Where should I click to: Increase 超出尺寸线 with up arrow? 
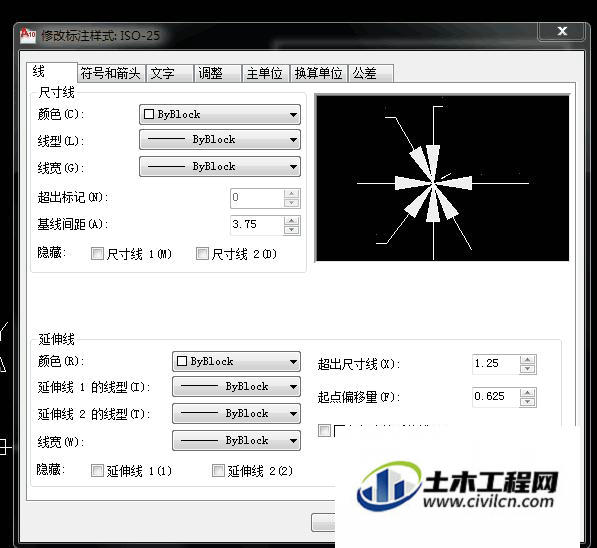coord(528,359)
